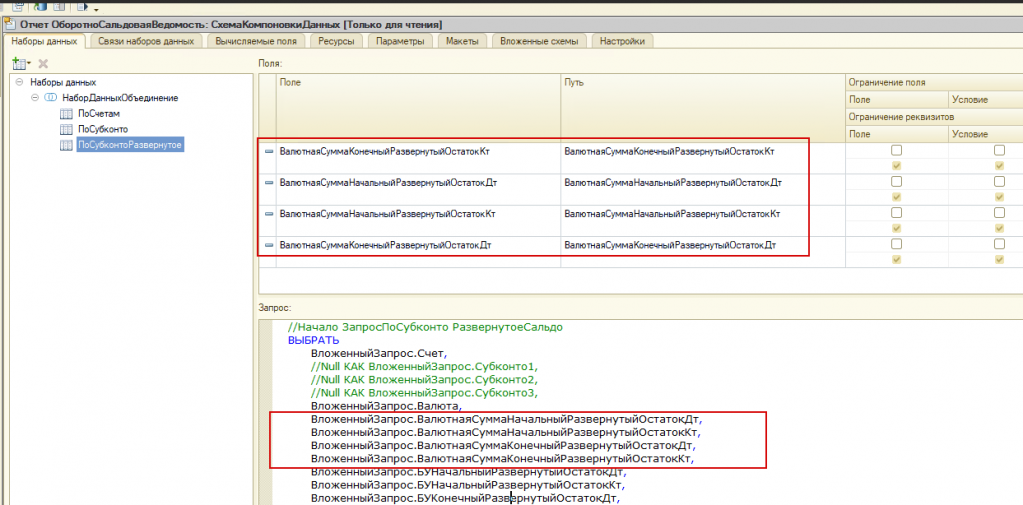Select the ПоСчетам data set table icon
Viewport: 1023px width, 505px height.
(x=67, y=114)
